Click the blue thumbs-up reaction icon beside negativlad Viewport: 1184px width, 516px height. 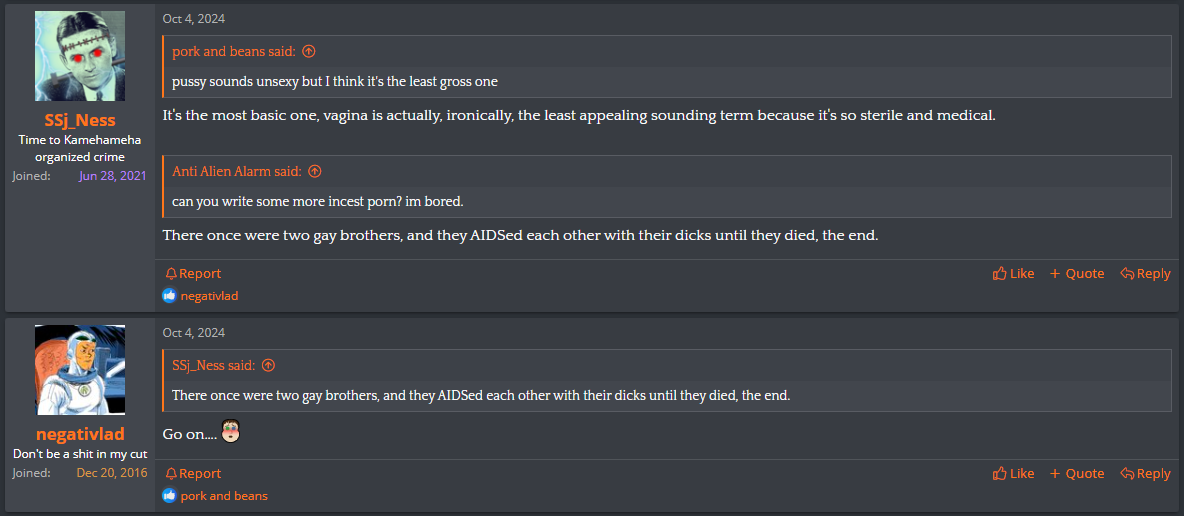click(x=169, y=296)
